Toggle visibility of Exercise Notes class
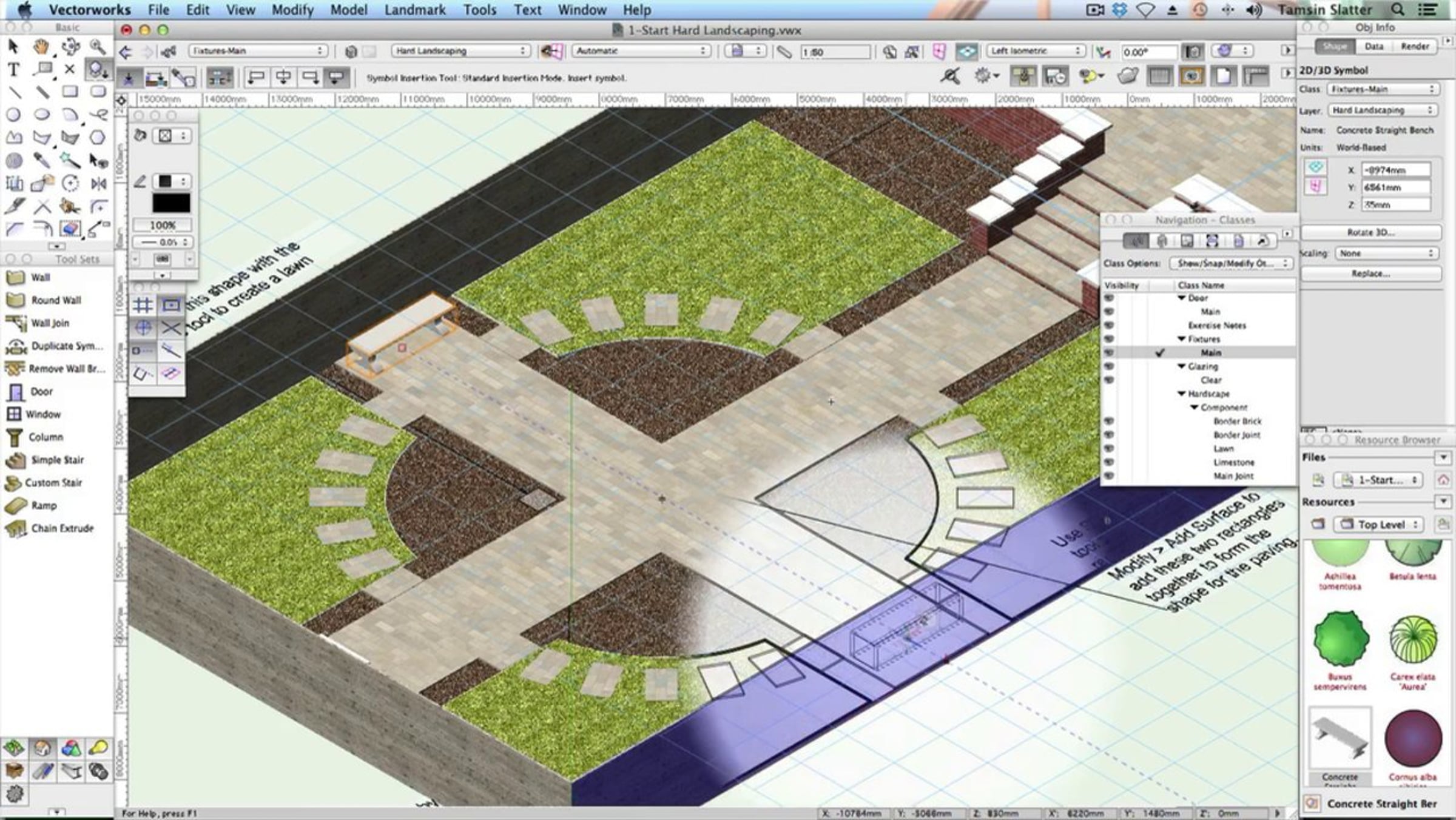Viewport: 1456px width, 820px height. click(1109, 326)
